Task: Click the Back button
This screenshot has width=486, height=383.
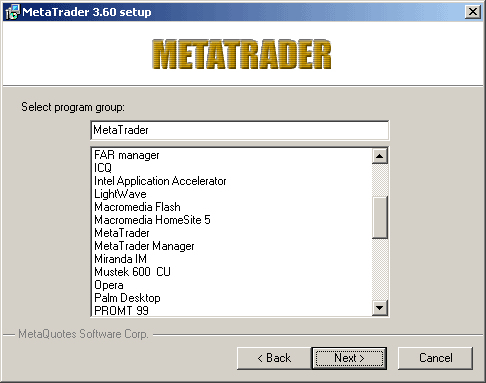Action: [274, 358]
